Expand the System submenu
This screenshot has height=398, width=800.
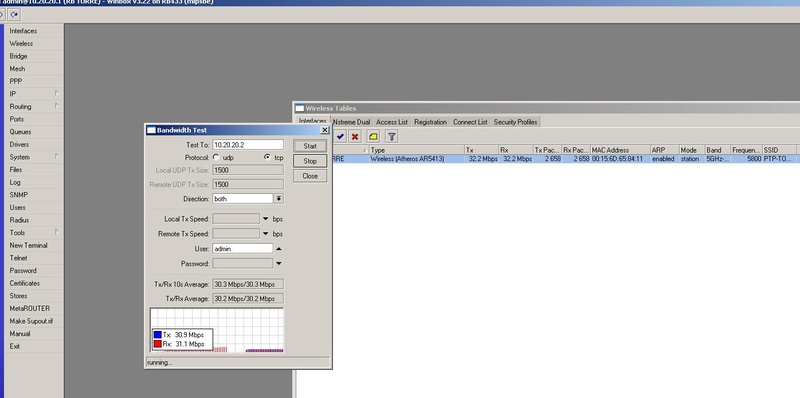57,157
